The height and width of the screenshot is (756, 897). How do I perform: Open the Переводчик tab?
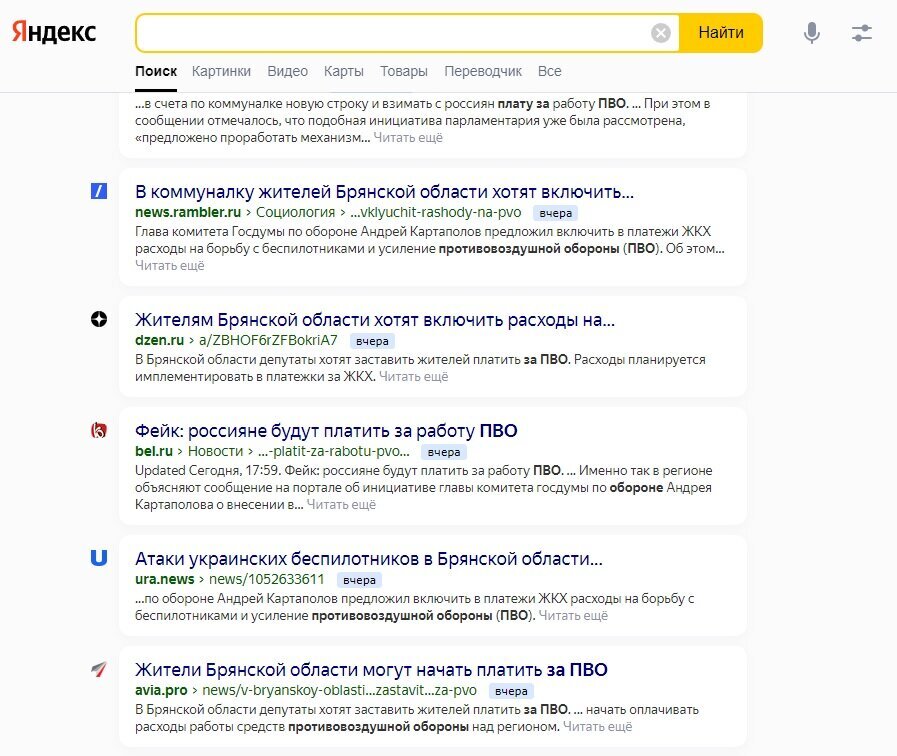(x=483, y=71)
